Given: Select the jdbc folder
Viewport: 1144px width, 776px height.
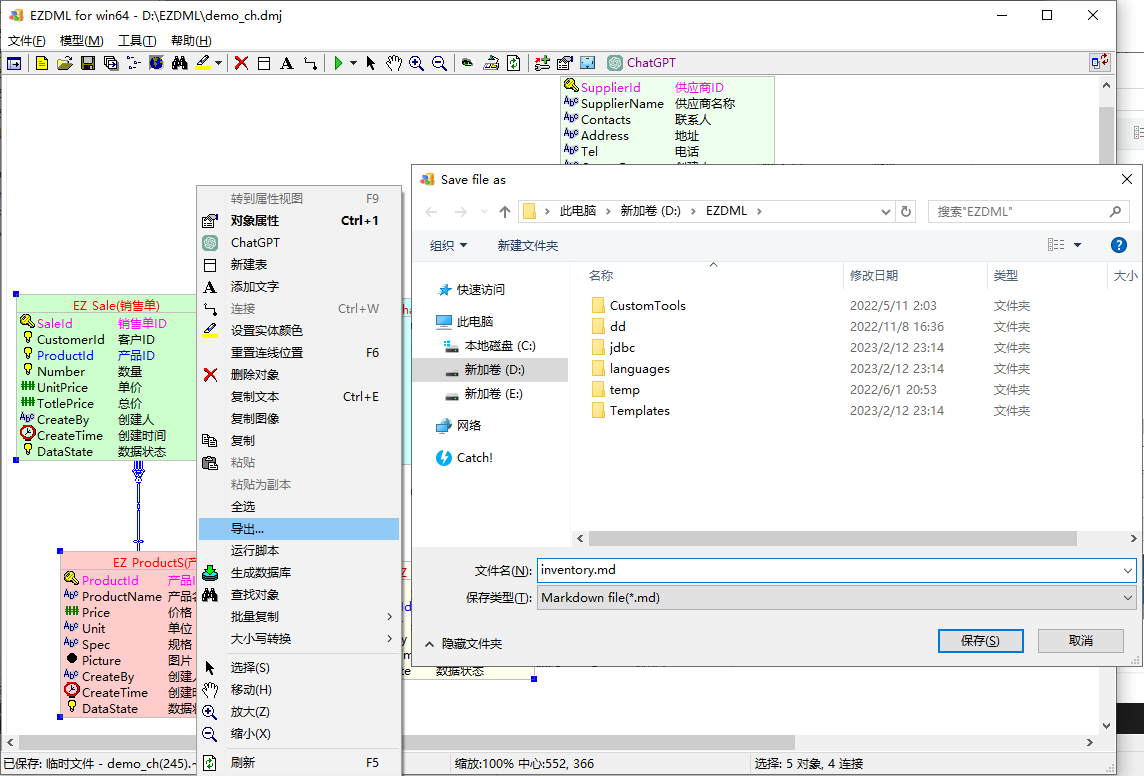Looking at the screenshot, I should 614,348.
